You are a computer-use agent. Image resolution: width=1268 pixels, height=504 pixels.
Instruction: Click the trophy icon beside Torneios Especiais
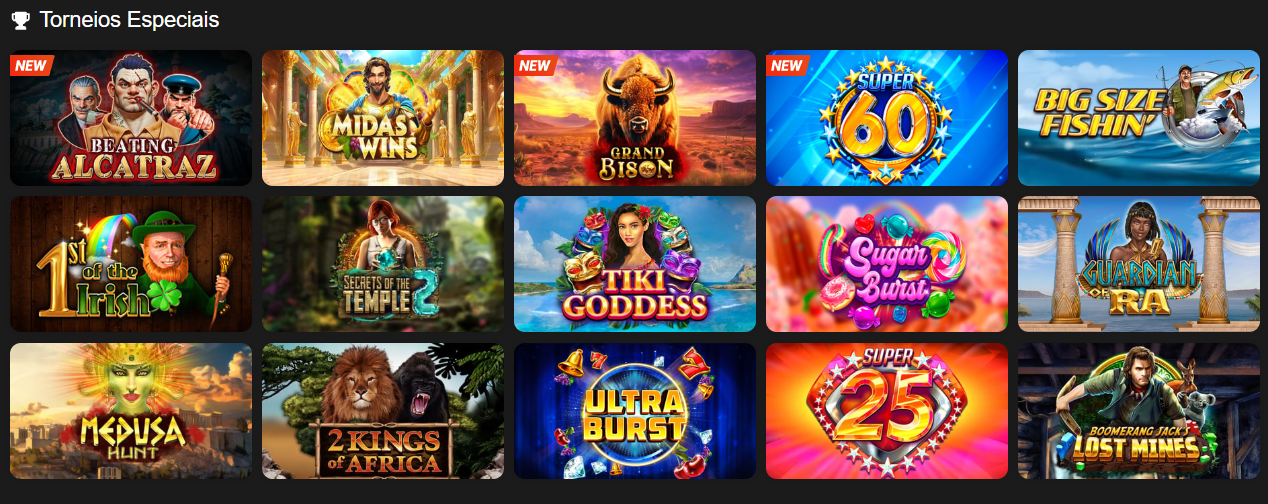click(x=20, y=19)
